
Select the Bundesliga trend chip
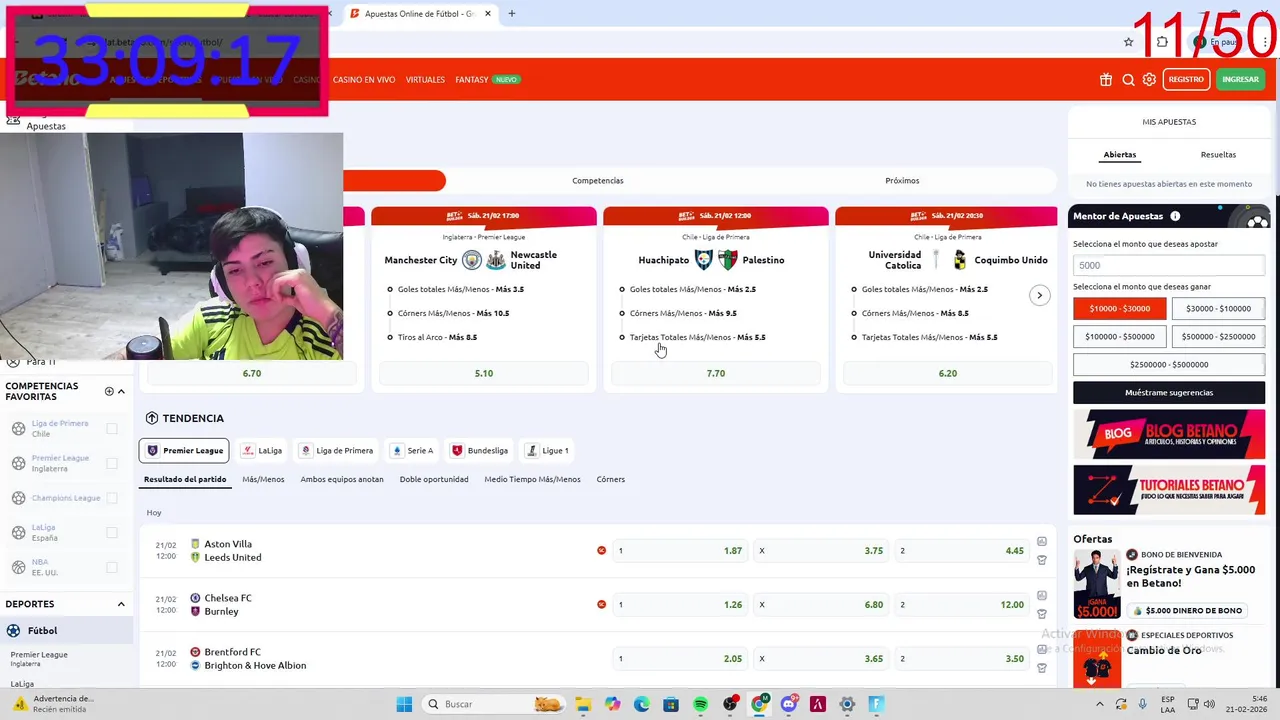click(480, 450)
